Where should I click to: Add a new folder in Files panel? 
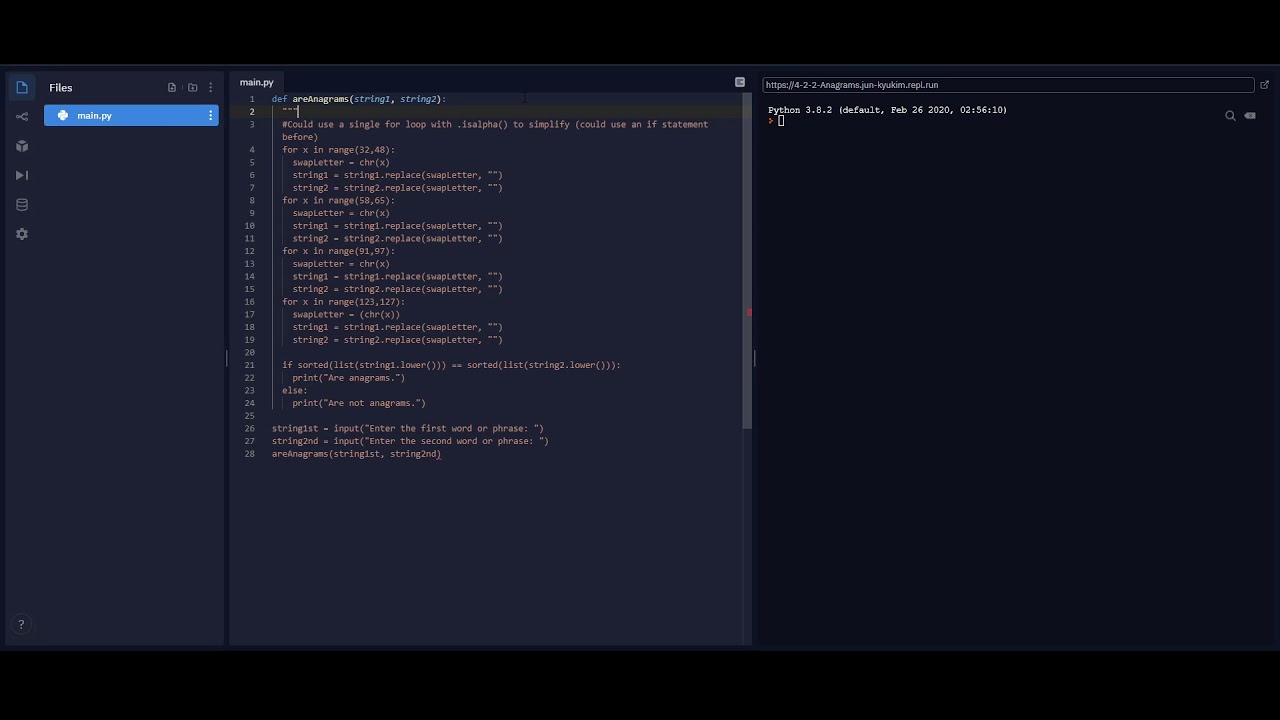pos(193,88)
